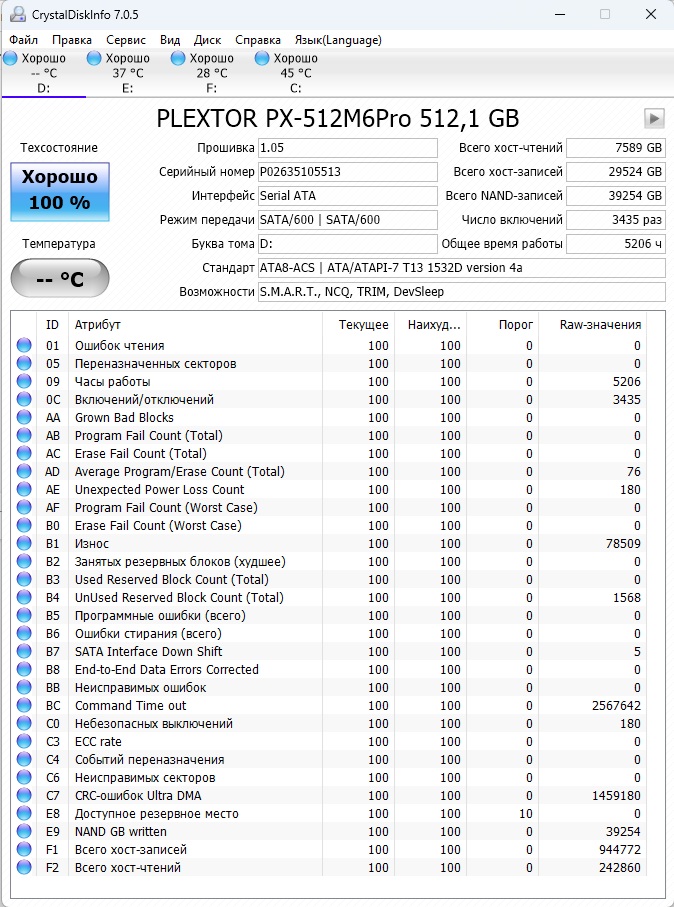This screenshot has width=674, height=907.
Task: Click status icon for CRC-ошибок Ultra DMA row
Action: tap(24, 795)
